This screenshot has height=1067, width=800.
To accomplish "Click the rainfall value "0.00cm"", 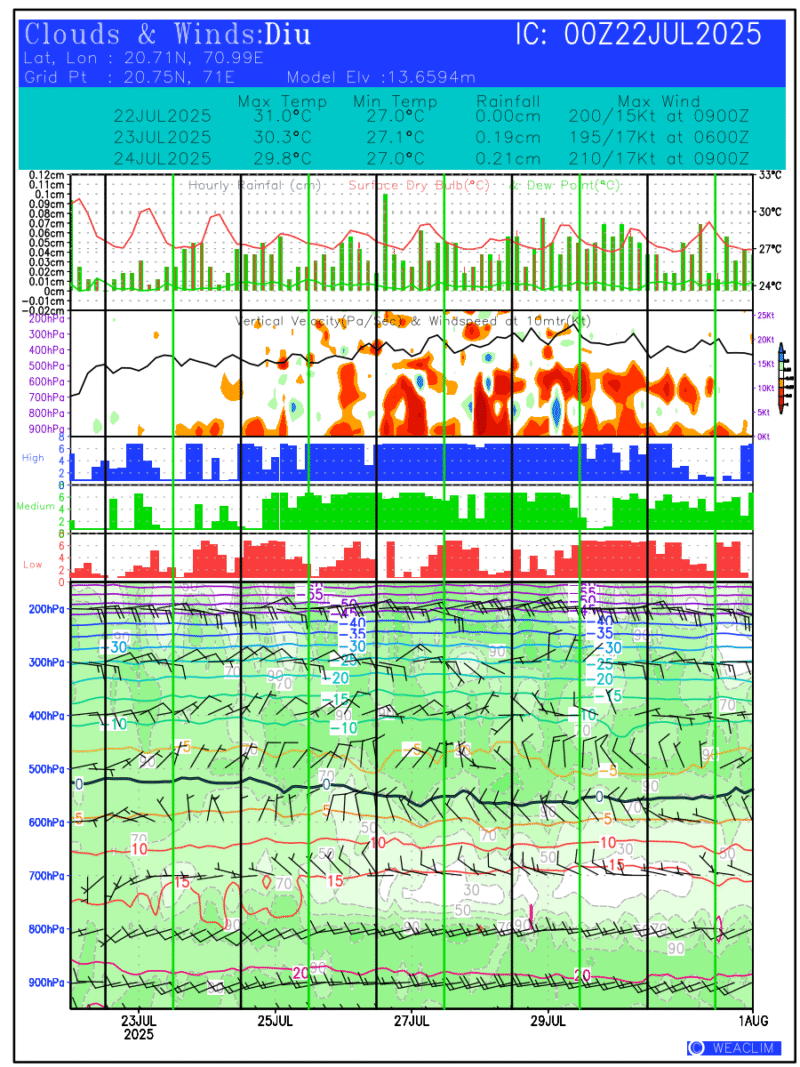I will point(508,116).
